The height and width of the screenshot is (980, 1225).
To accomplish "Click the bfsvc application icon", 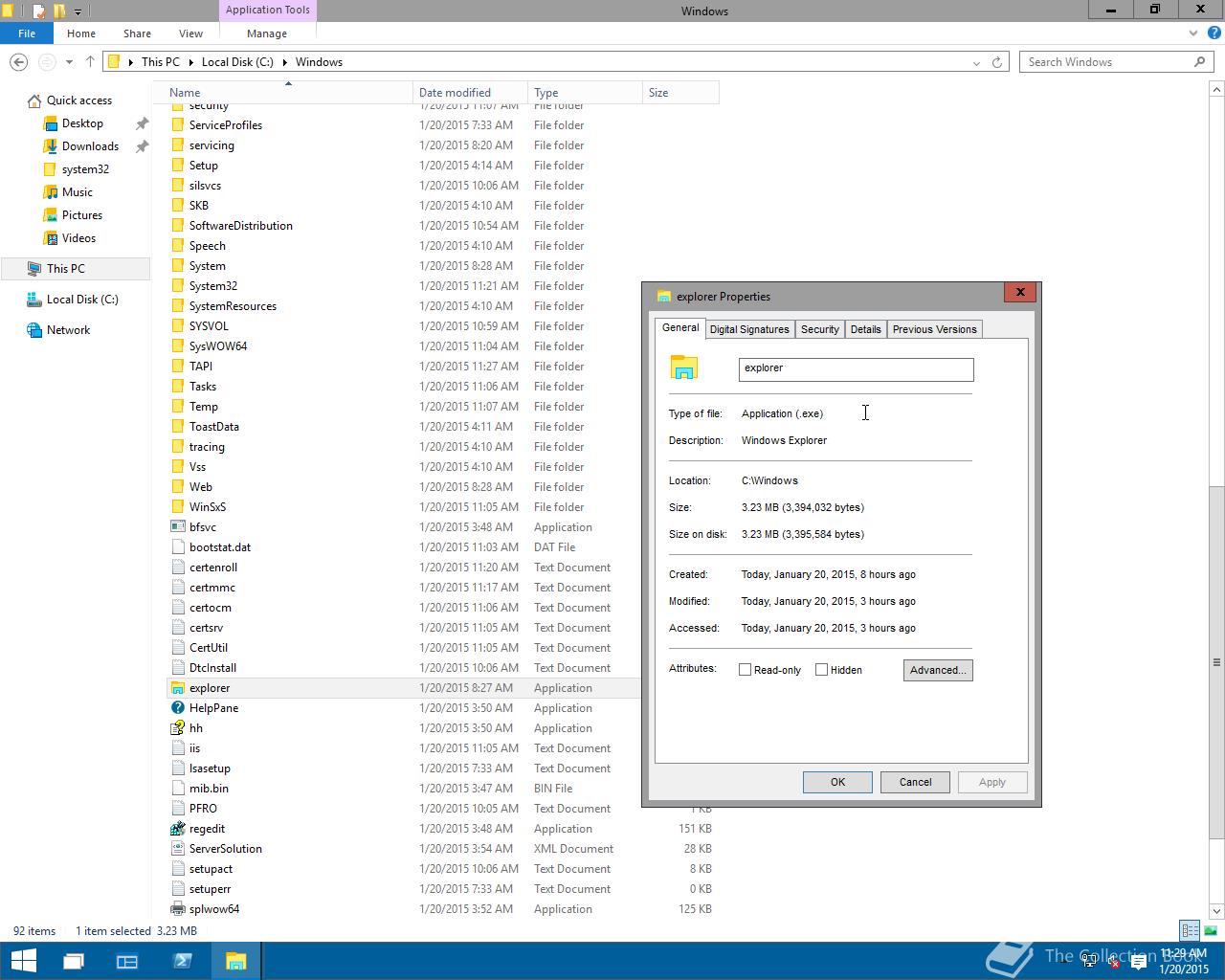I will pyautogui.click(x=178, y=527).
